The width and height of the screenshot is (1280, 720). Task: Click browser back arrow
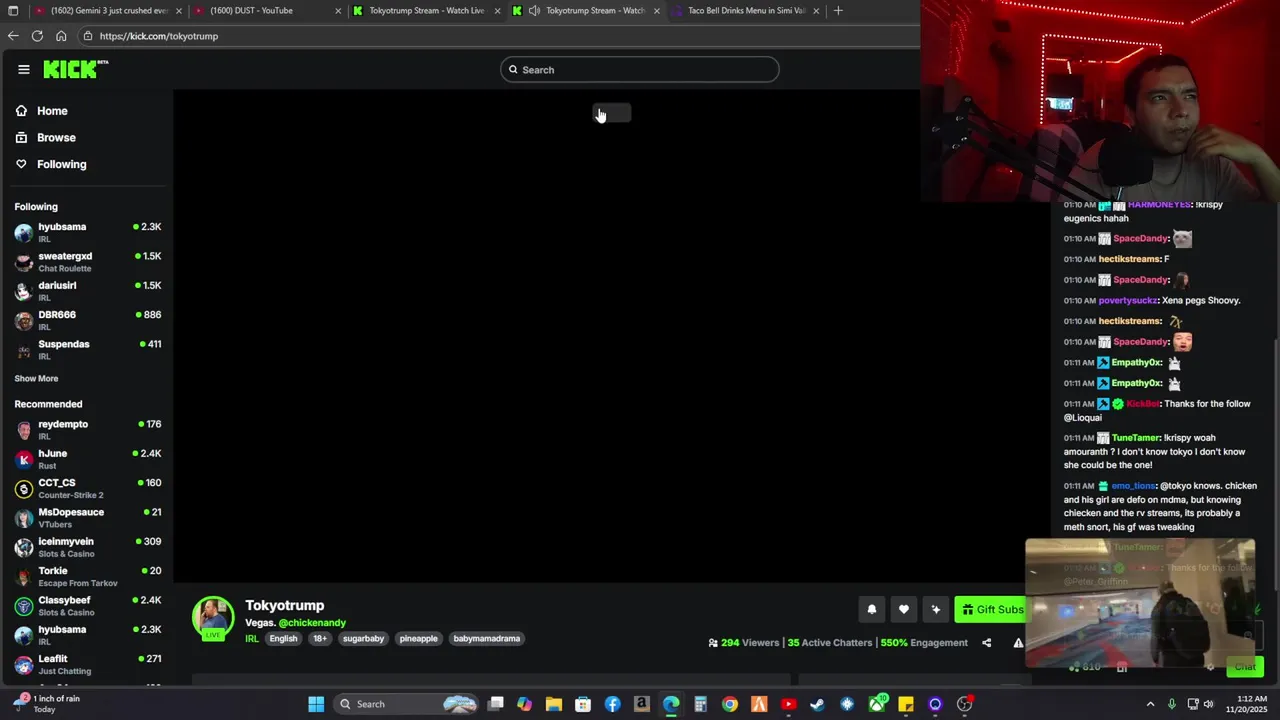tap(13, 36)
